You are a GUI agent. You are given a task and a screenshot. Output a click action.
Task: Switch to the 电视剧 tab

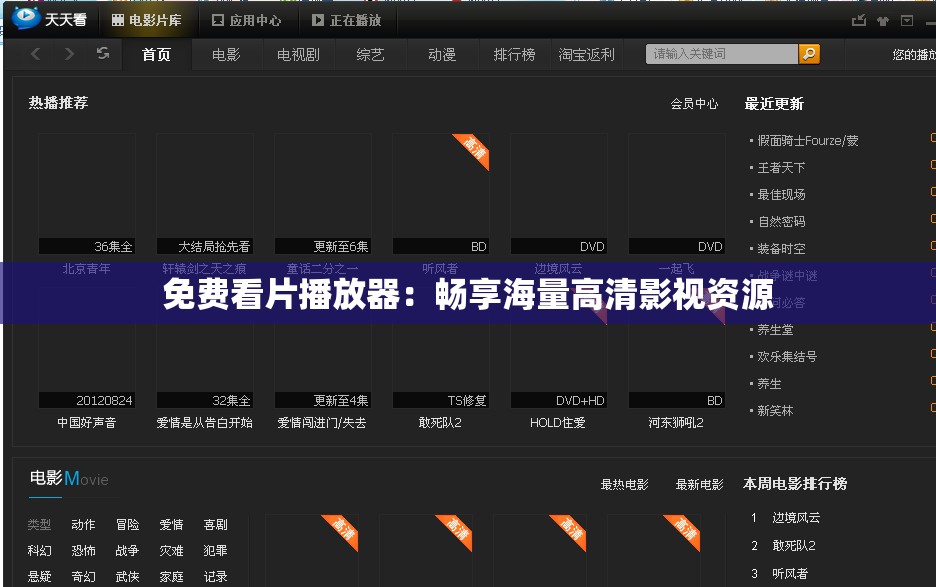click(297, 54)
